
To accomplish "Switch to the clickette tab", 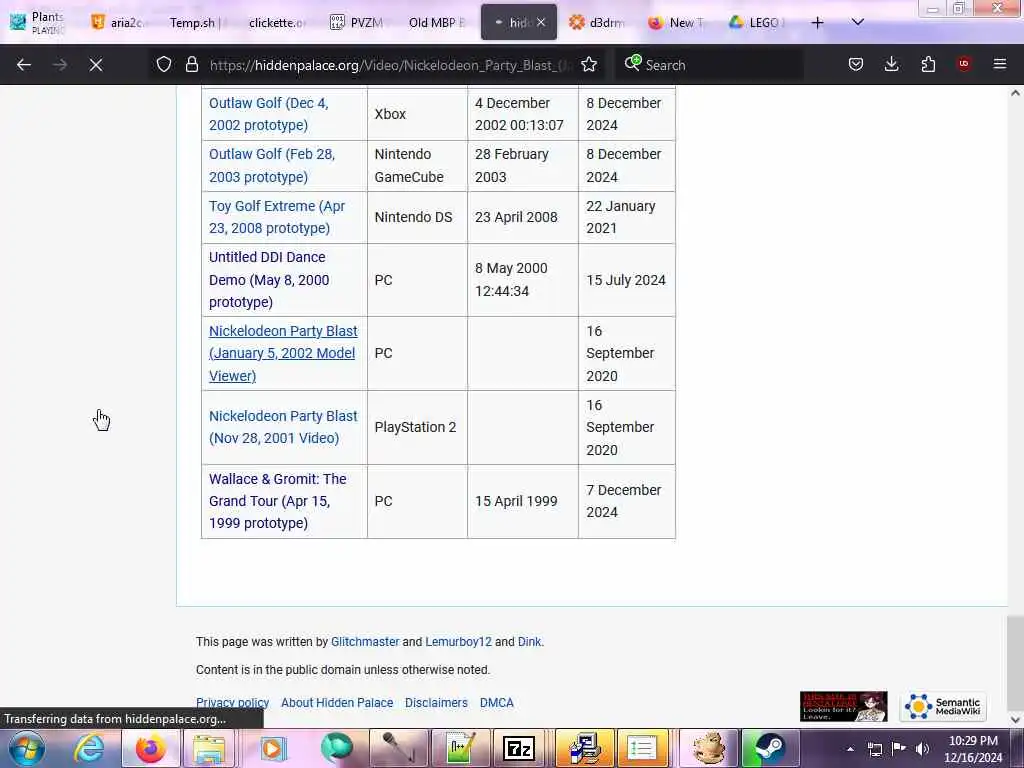I will (276, 23).
